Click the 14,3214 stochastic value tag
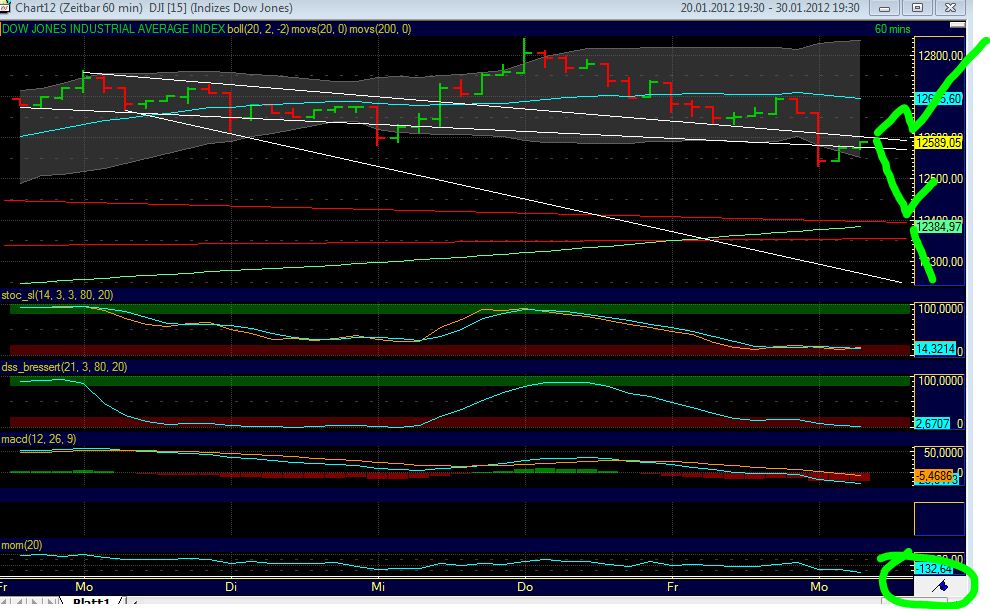The image size is (990, 609). coord(935,349)
